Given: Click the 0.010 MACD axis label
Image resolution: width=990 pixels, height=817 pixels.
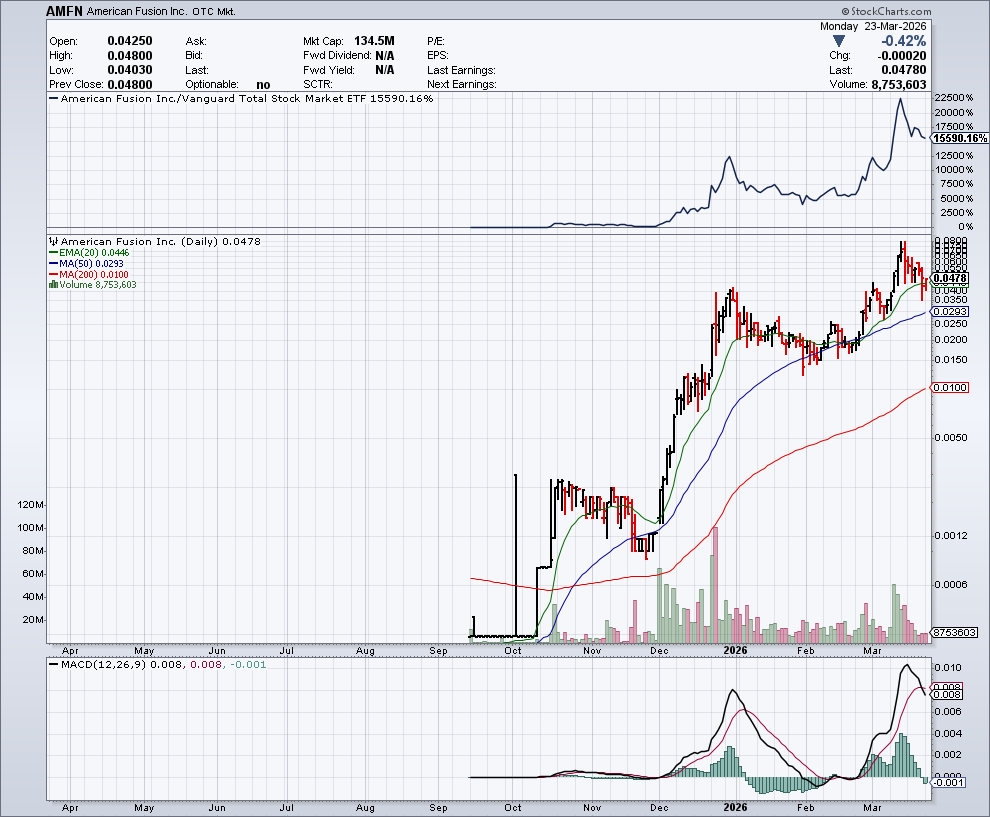Looking at the screenshot, I should pyautogui.click(x=948, y=668).
